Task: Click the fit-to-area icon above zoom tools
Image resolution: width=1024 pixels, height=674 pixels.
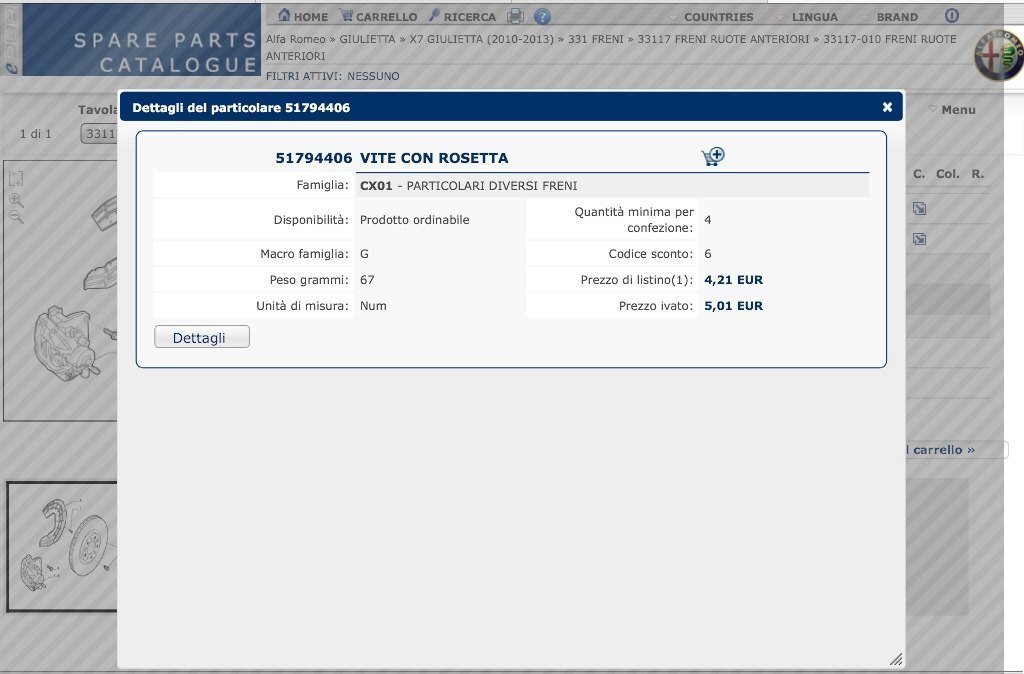Action: coord(16,178)
